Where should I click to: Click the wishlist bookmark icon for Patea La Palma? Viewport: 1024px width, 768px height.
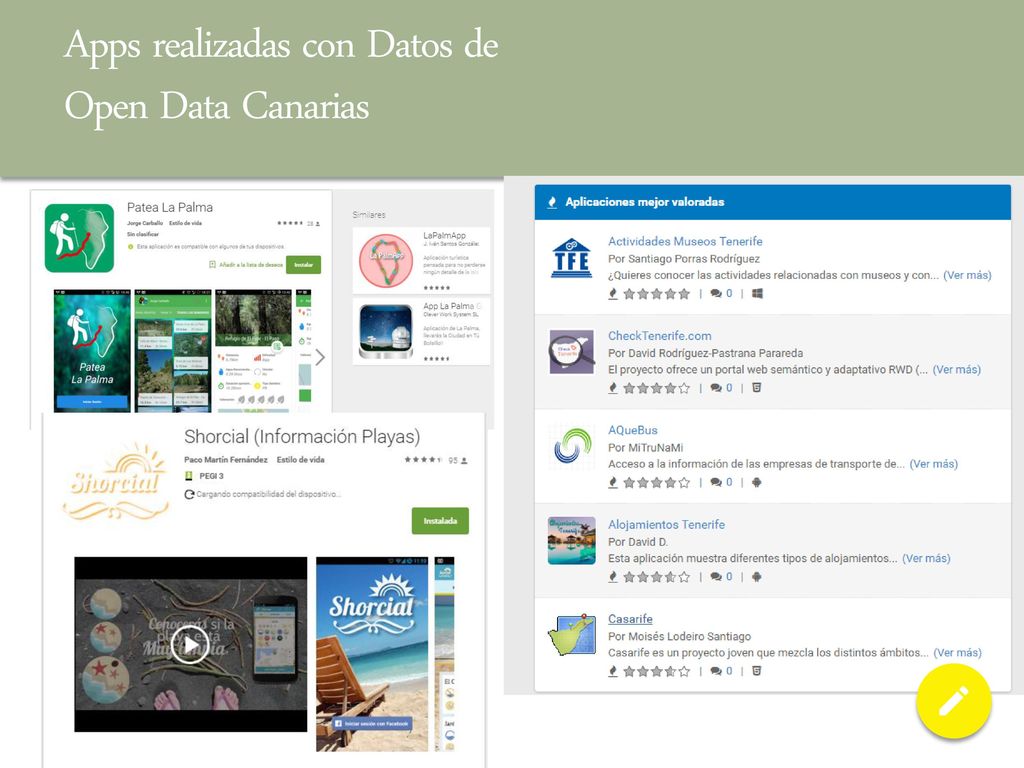[212, 264]
